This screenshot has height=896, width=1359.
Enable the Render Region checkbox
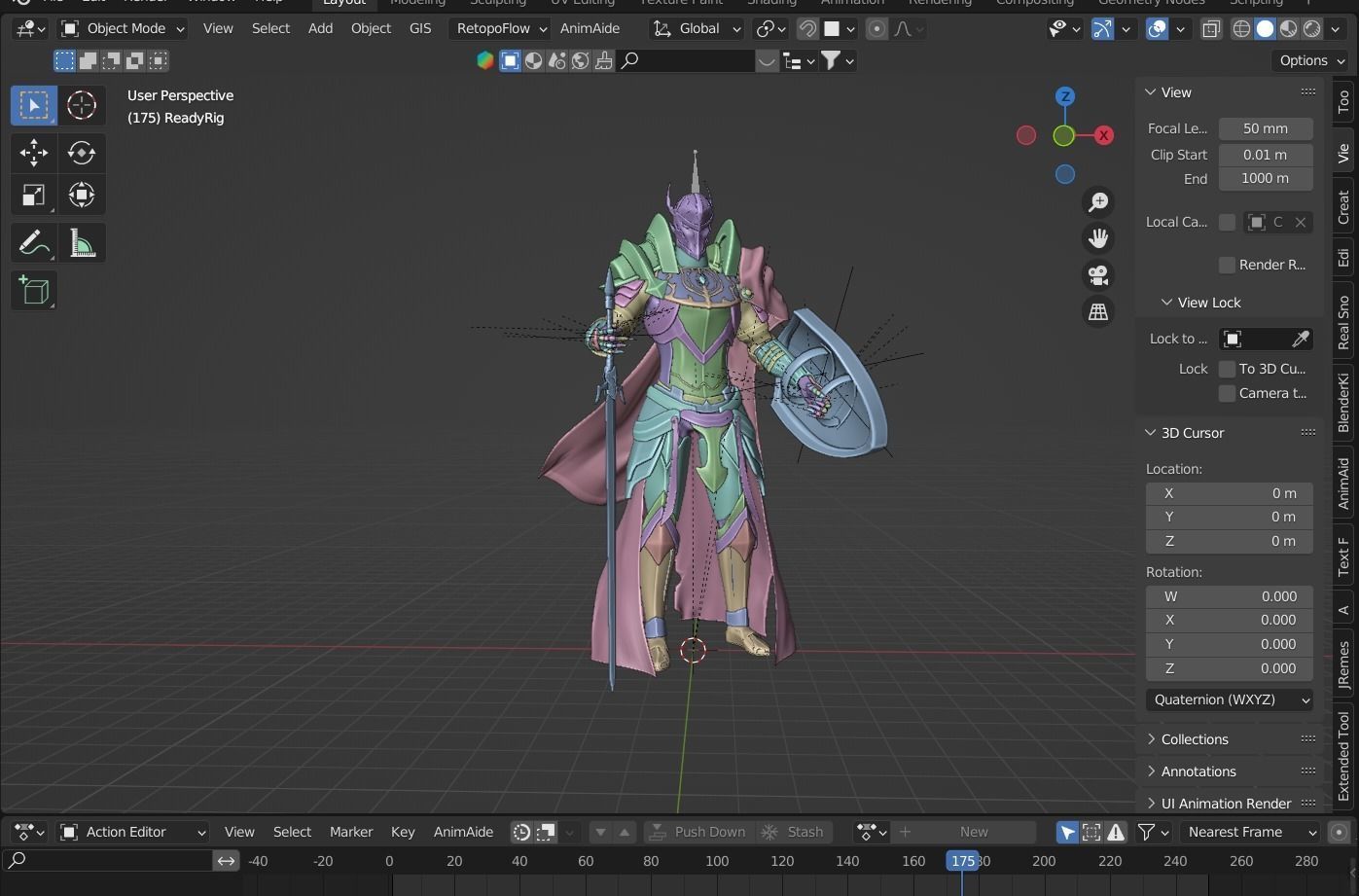point(1227,265)
